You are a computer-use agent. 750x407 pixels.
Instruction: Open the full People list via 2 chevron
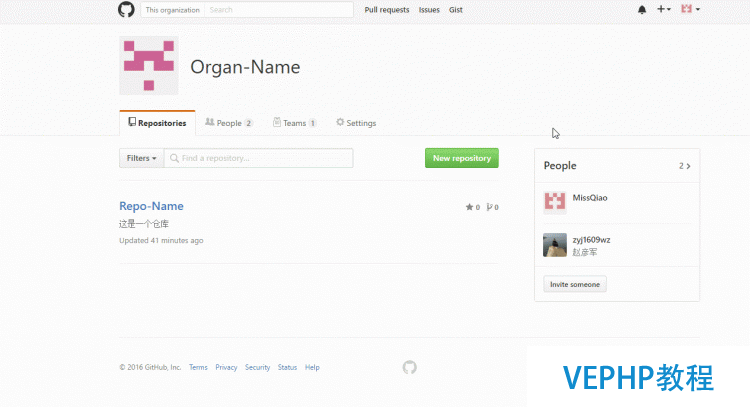pos(684,166)
